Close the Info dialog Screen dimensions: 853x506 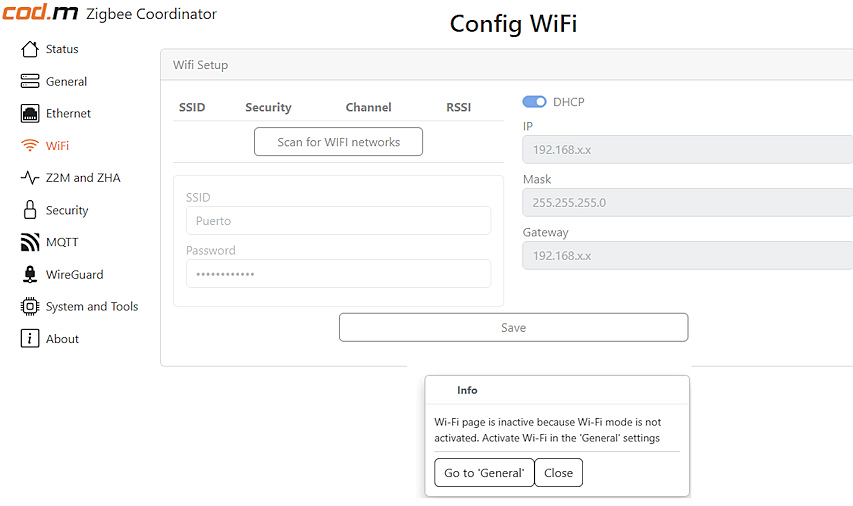[x=559, y=473]
